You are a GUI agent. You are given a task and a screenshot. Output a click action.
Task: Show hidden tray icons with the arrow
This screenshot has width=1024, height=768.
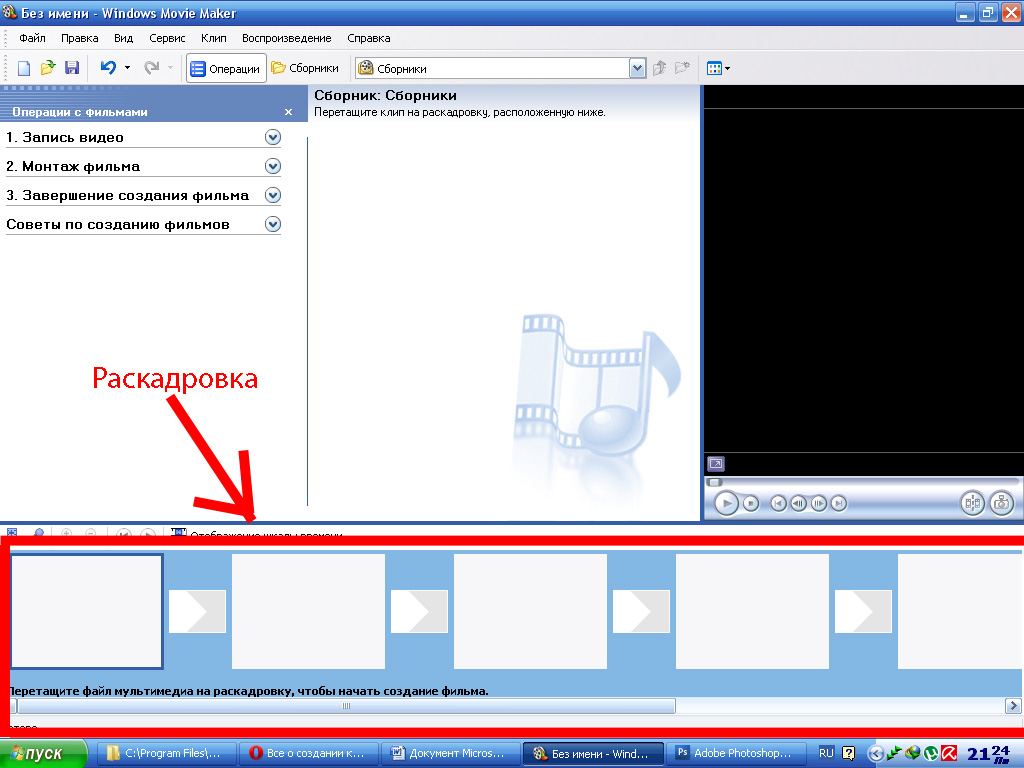875,754
